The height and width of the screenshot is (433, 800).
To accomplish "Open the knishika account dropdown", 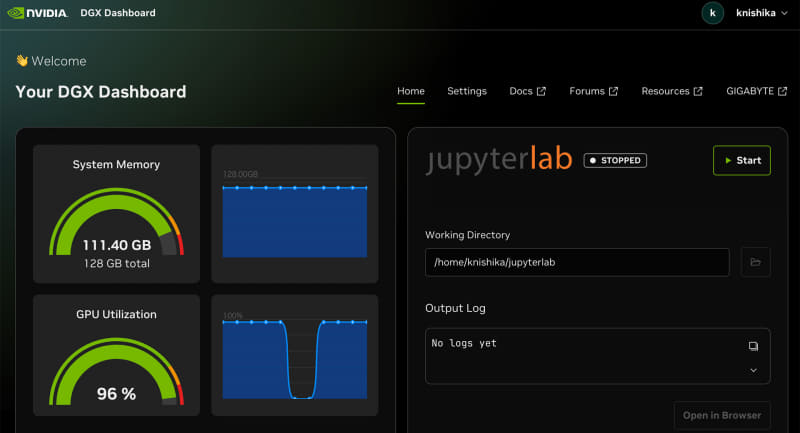I will (762, 13).
